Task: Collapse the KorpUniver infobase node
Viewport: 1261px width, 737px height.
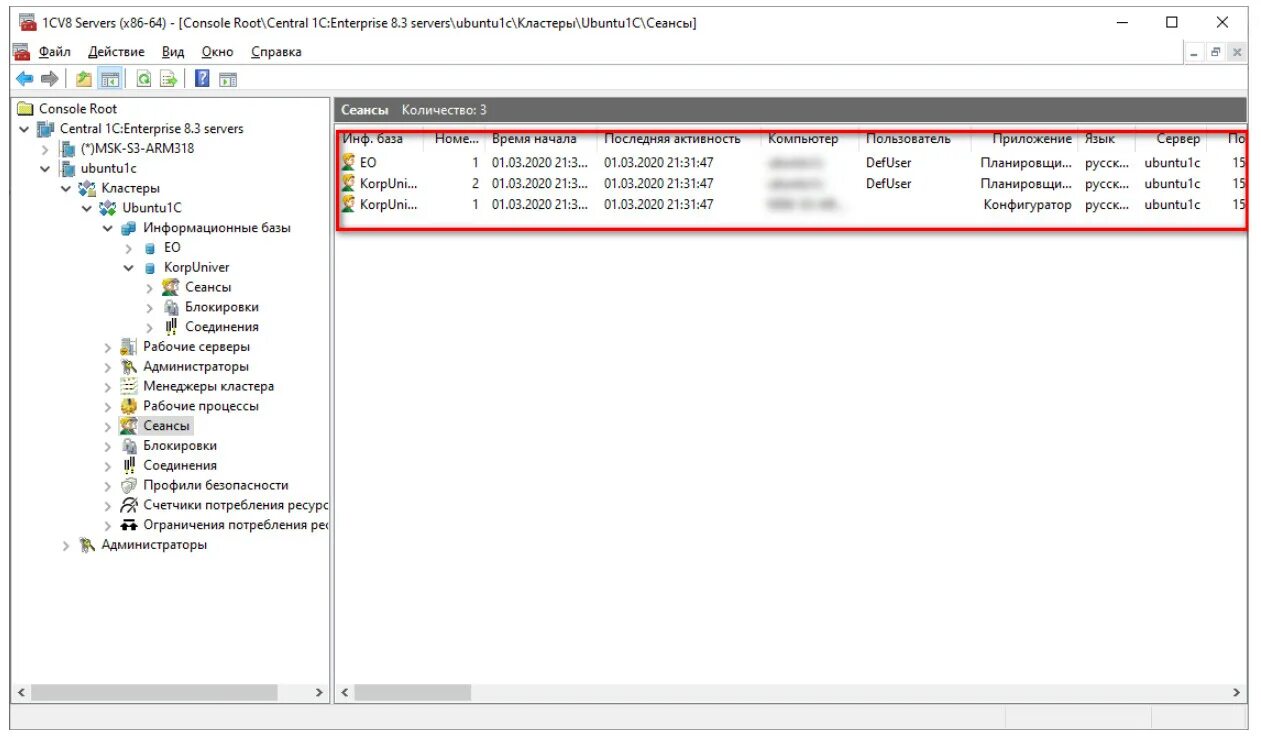Action: pyautogui.click(x=129, y=268)
